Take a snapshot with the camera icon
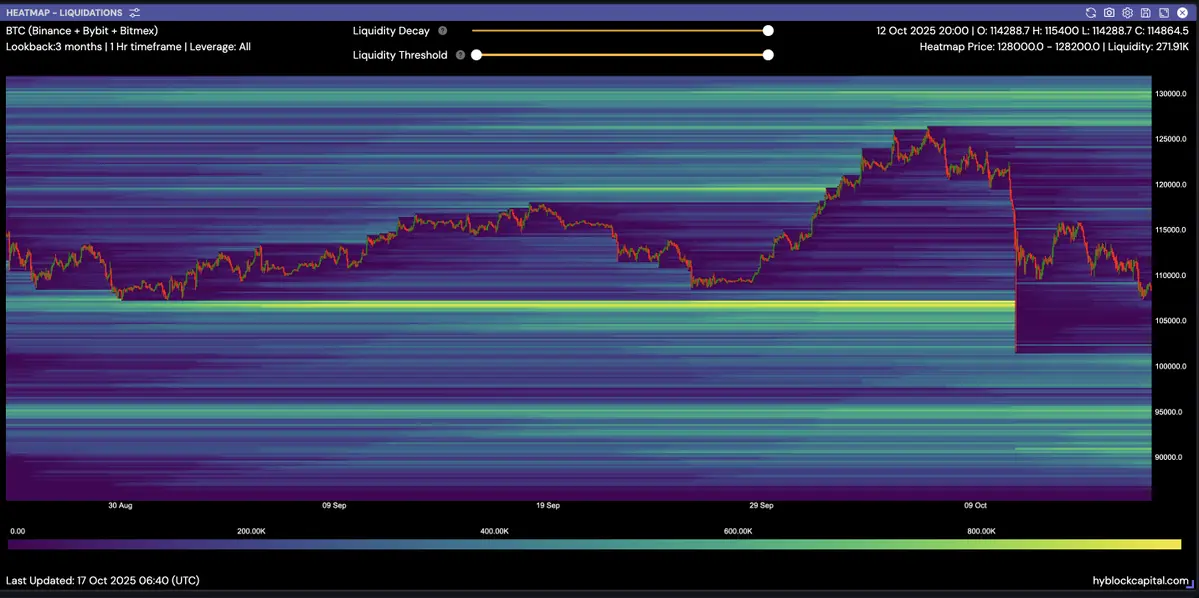Screen dimensions: 1199x598 click(1109, 13)
